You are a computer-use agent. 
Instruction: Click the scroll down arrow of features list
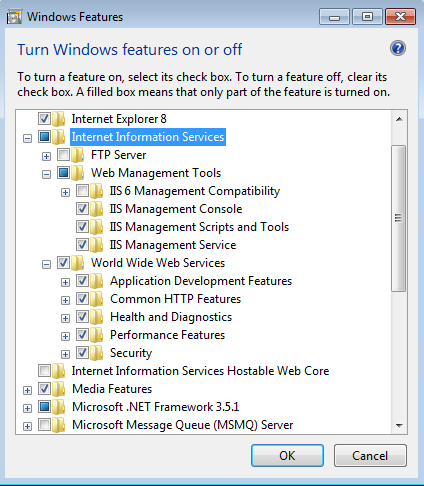pyautogui.click(x=399, y=425)
